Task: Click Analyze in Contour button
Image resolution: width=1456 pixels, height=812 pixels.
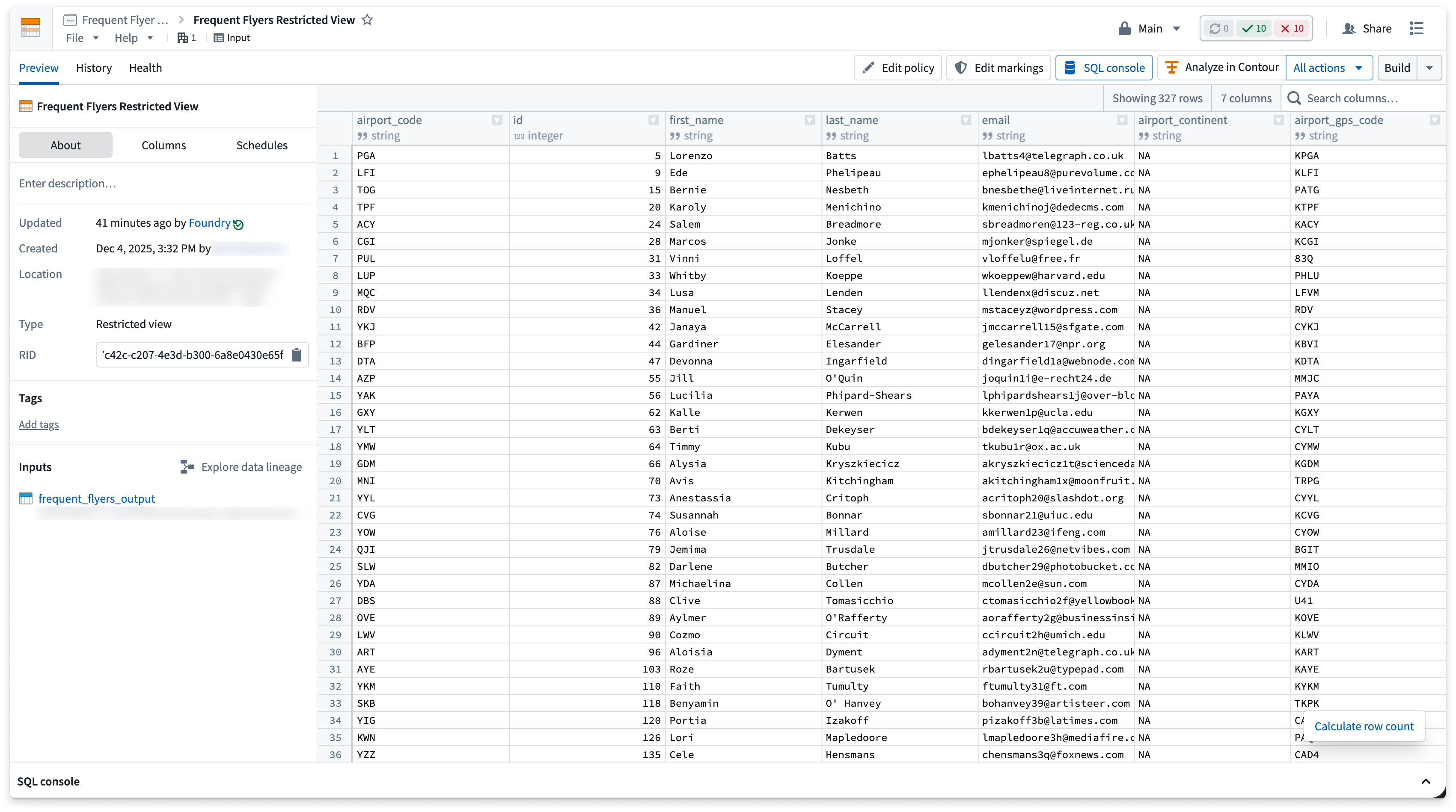Action: pyautogui.click(x=1221, y=67)
